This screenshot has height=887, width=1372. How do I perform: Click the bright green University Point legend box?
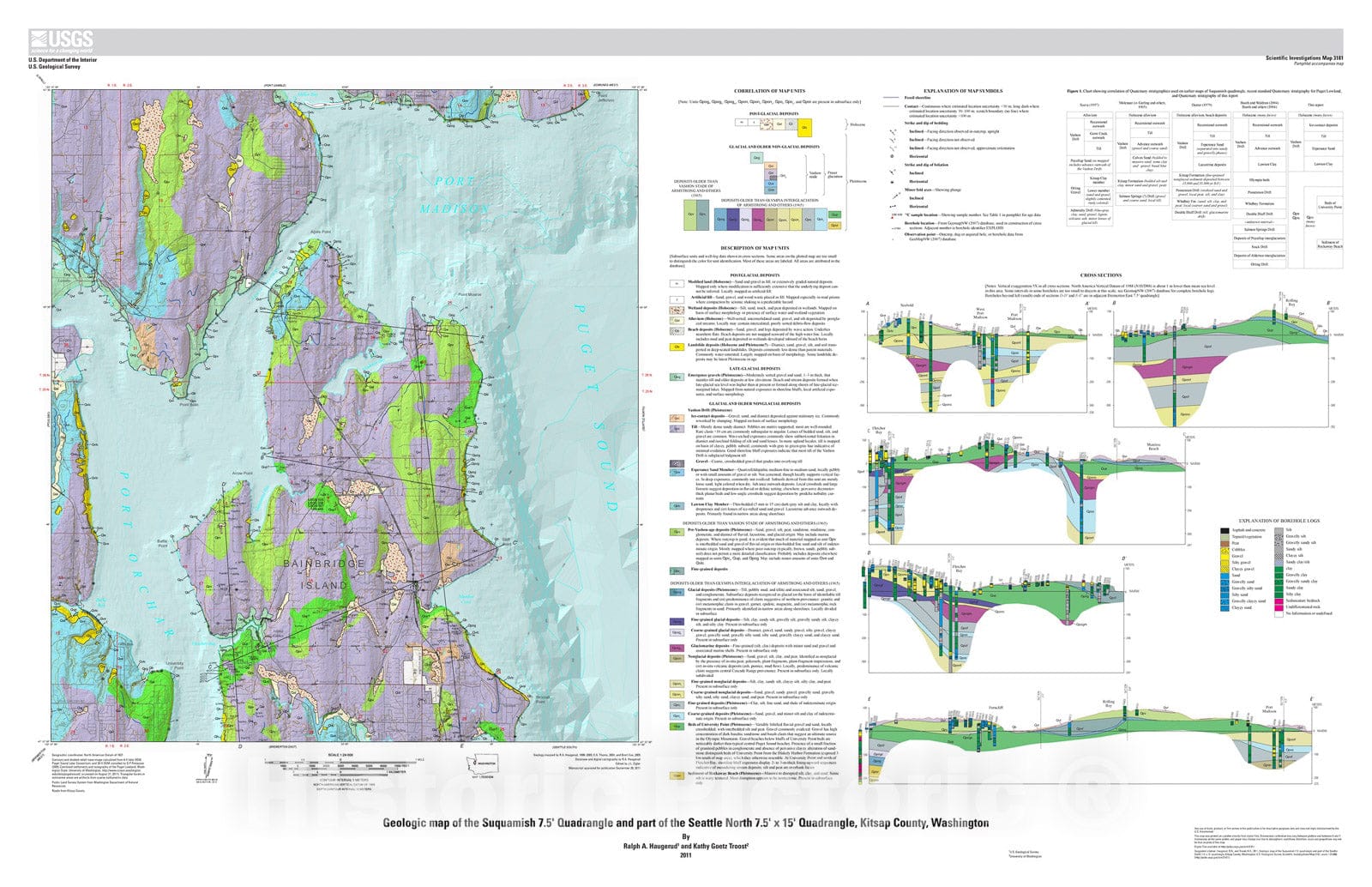coord(677,726)
